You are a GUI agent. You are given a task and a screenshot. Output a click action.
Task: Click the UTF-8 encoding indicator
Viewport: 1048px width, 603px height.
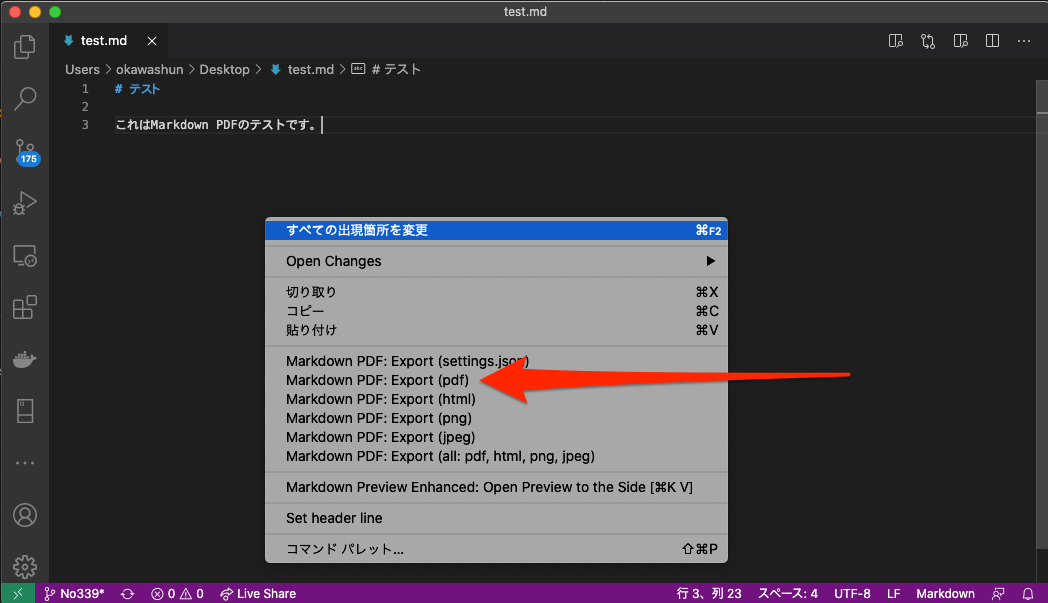(x=852, y=593)
